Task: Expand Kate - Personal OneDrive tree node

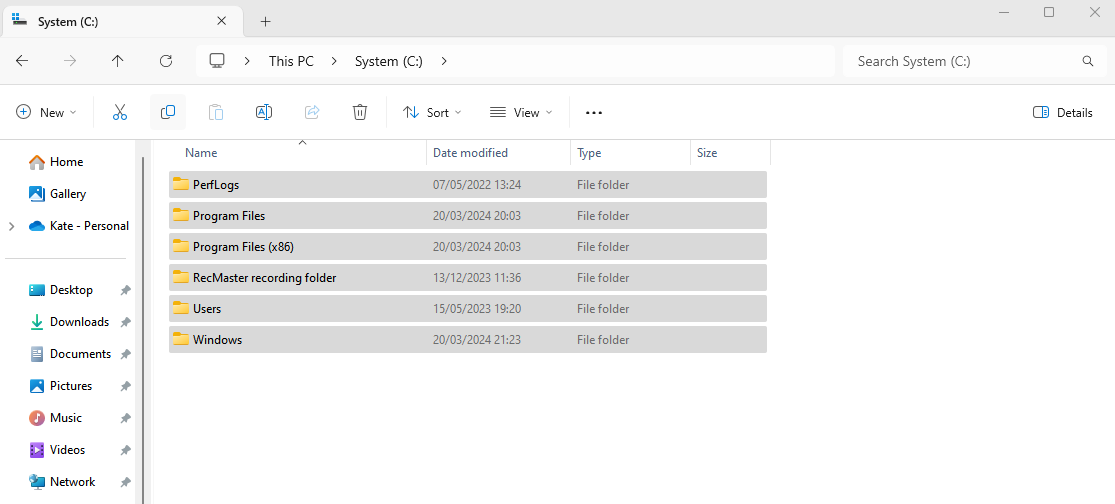Action: [12, 226]
